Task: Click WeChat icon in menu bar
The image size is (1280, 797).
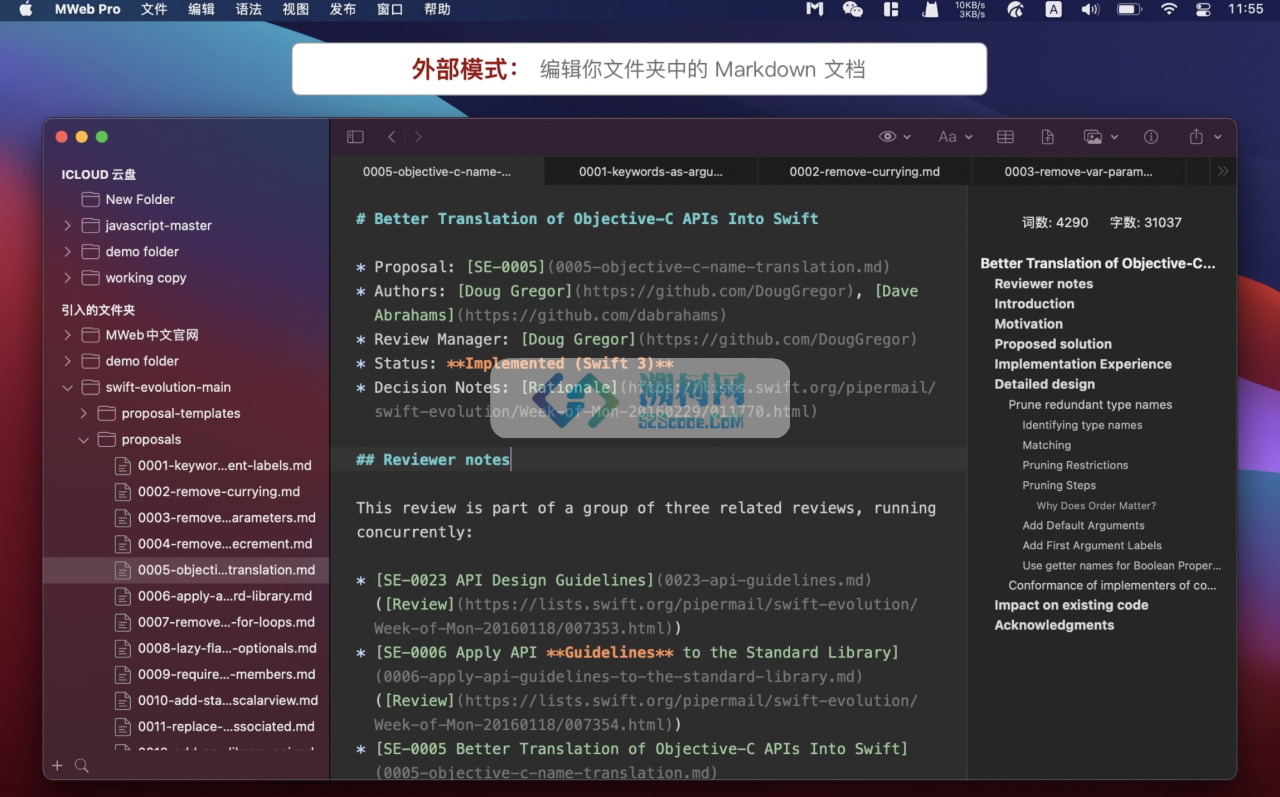Action: coord(853,9)
